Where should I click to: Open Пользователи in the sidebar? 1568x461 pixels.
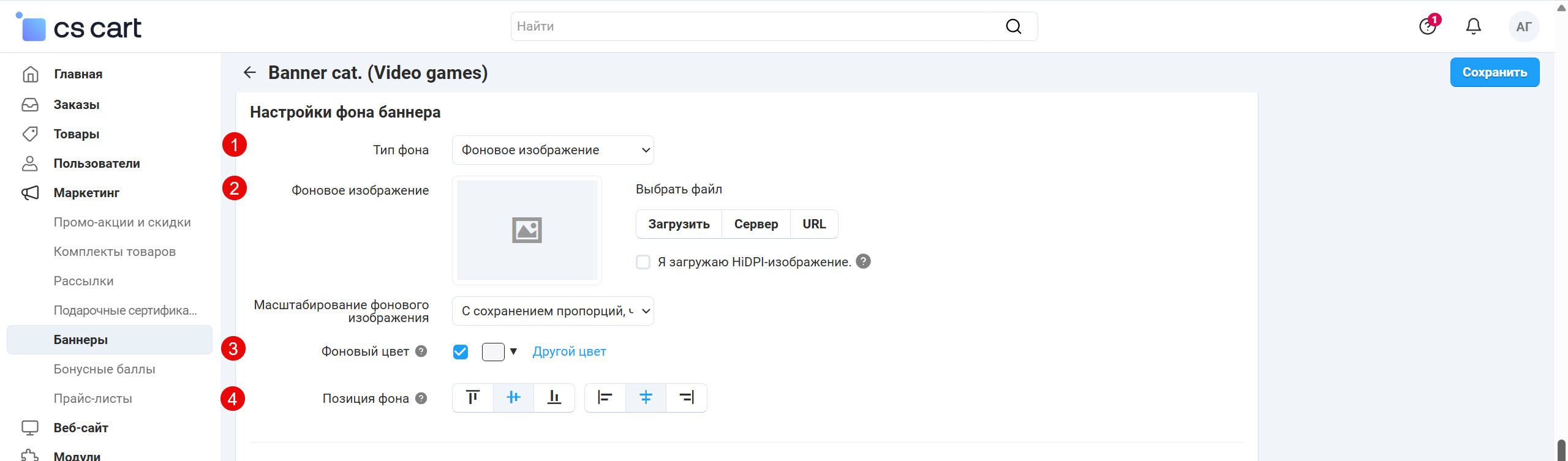pos(97,163)
